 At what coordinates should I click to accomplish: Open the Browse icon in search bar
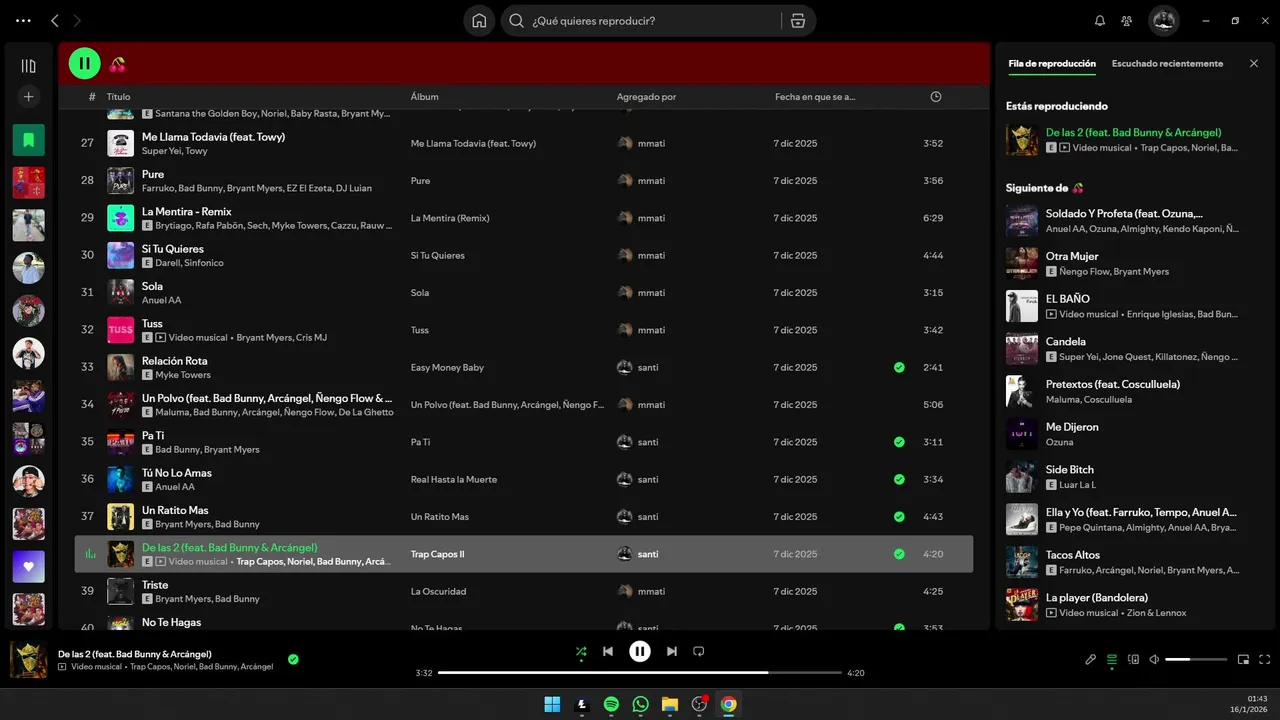click(797, 21)
